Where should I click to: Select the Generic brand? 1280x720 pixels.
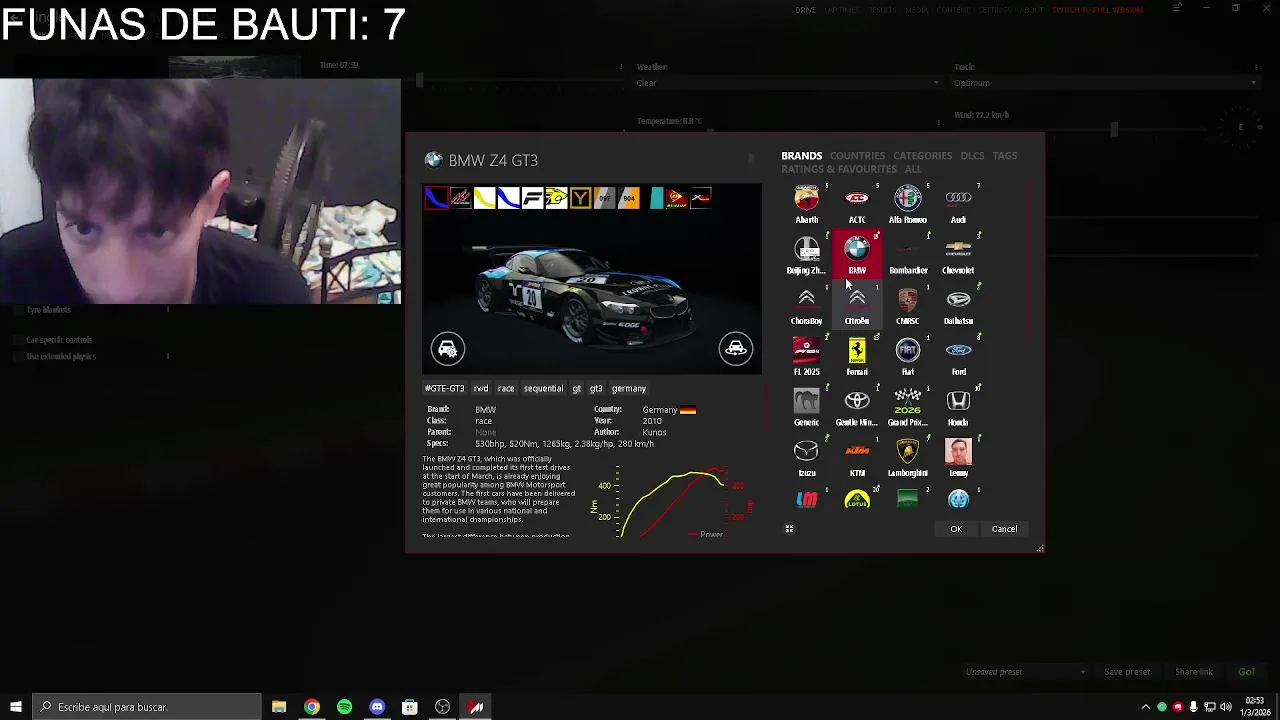coord(807,407)
